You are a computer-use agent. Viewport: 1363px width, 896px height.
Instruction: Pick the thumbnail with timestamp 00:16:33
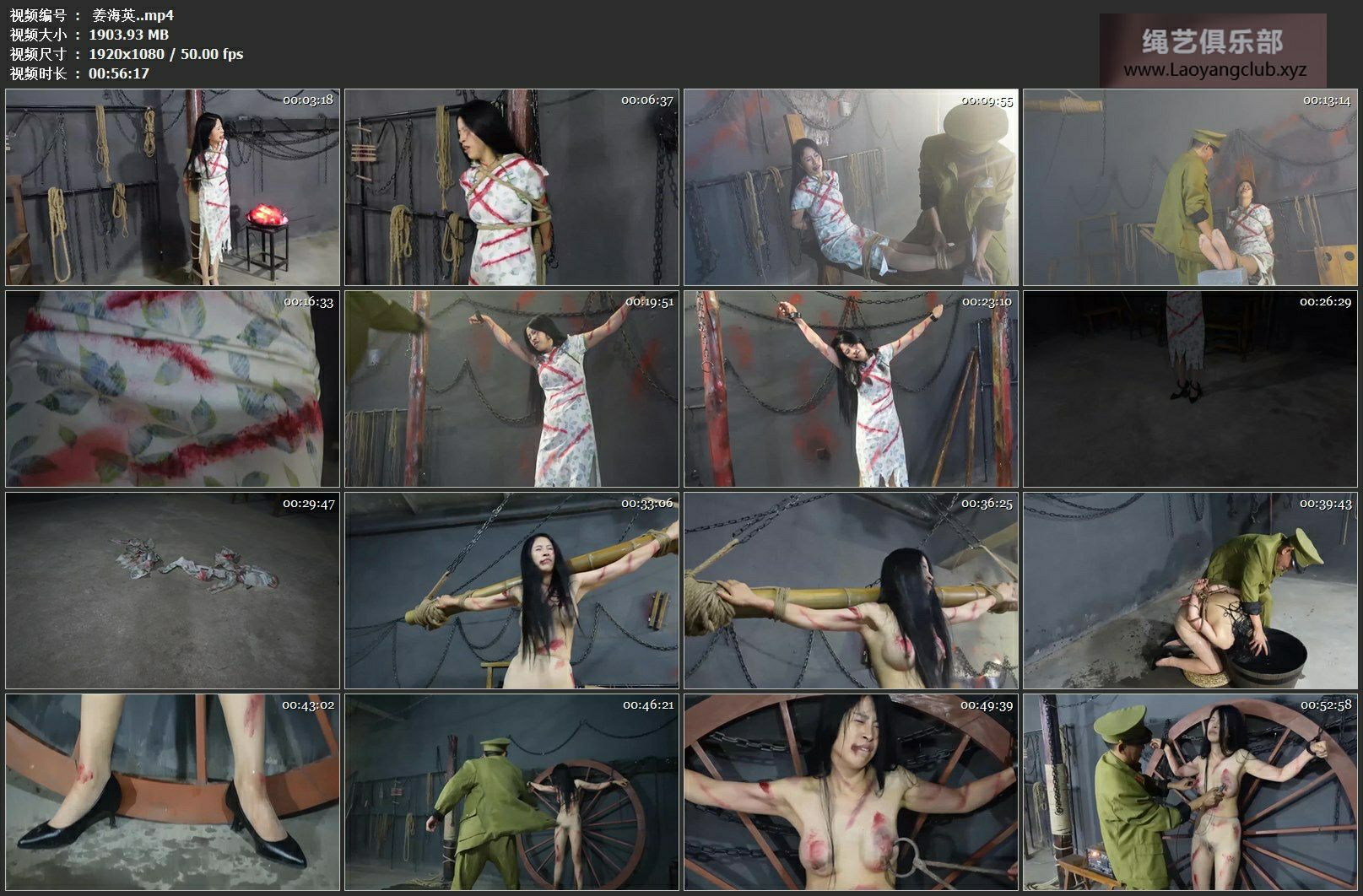[172, 389]
